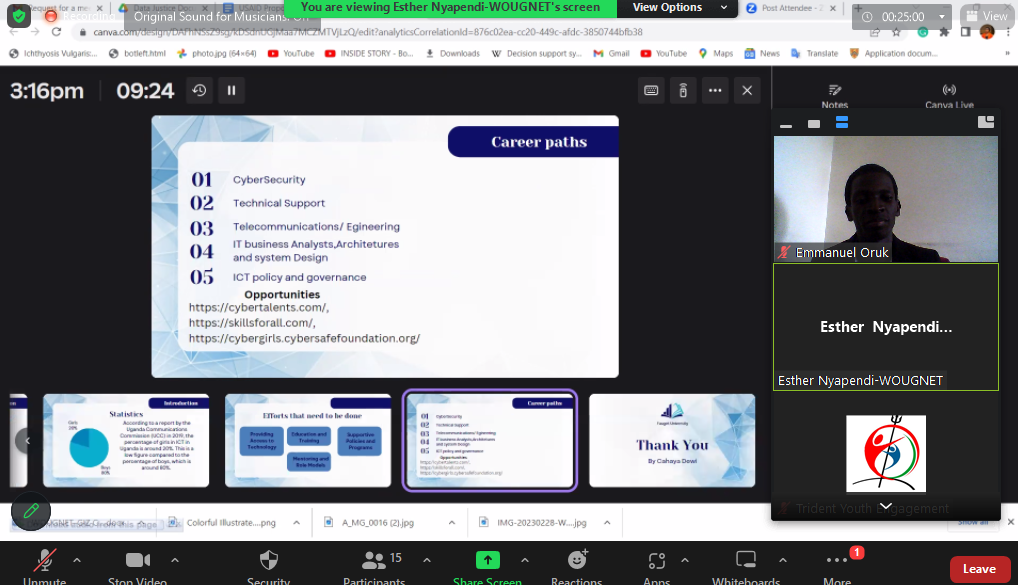Open the Participants panel
Image resolution: width=1018 pixels, height=585 pixels.
pos(375,565)
